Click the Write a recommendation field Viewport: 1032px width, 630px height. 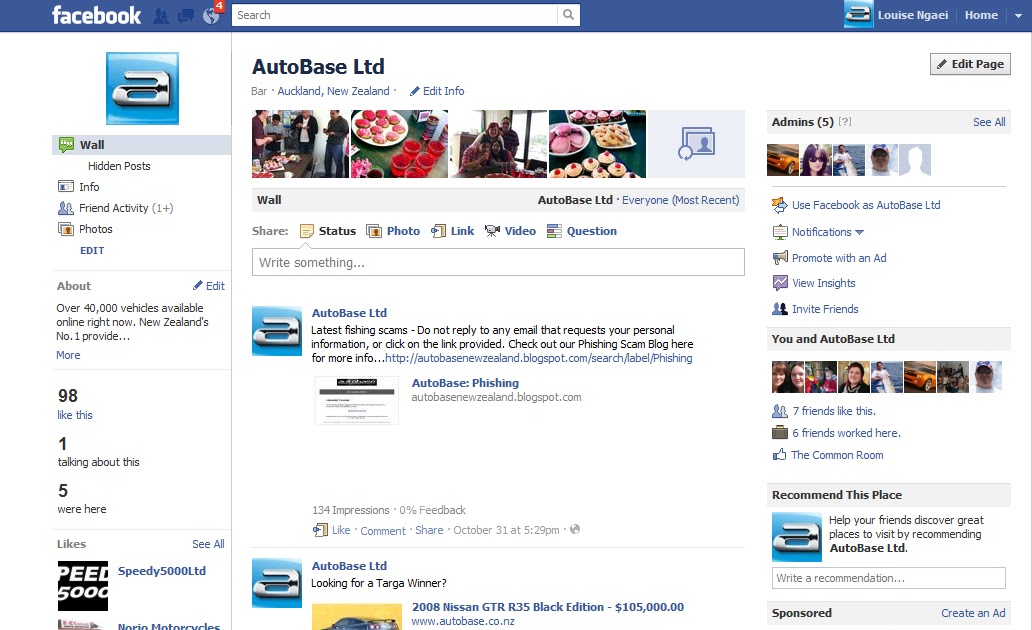click(888, 577)
